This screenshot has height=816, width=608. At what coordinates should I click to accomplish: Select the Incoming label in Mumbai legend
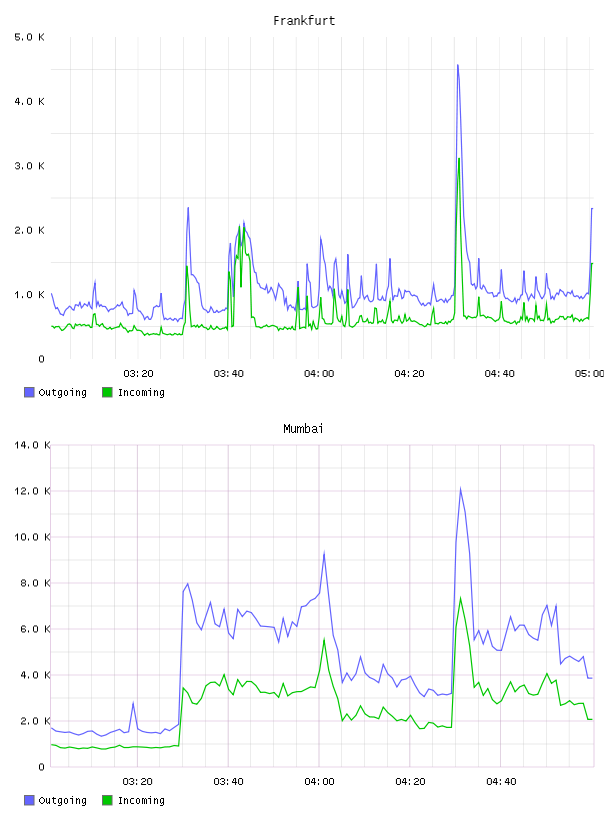(x=141, y=801)
